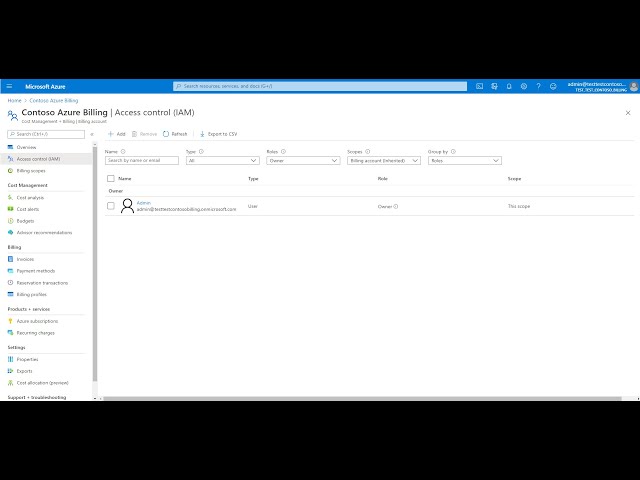Click the Admin user avatar icon
The width and height of the screenshot is (640, 480).
tap(127, 206)
